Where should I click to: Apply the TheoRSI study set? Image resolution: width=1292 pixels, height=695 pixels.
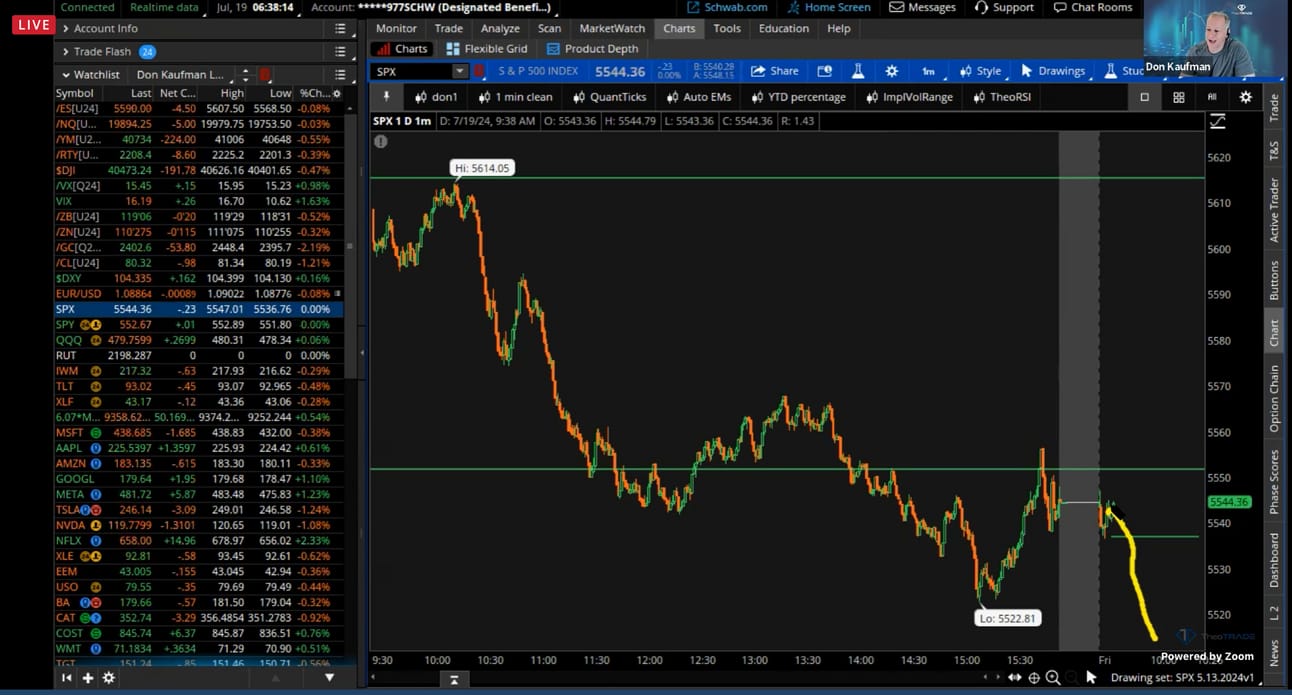(x=1003, y=97)
